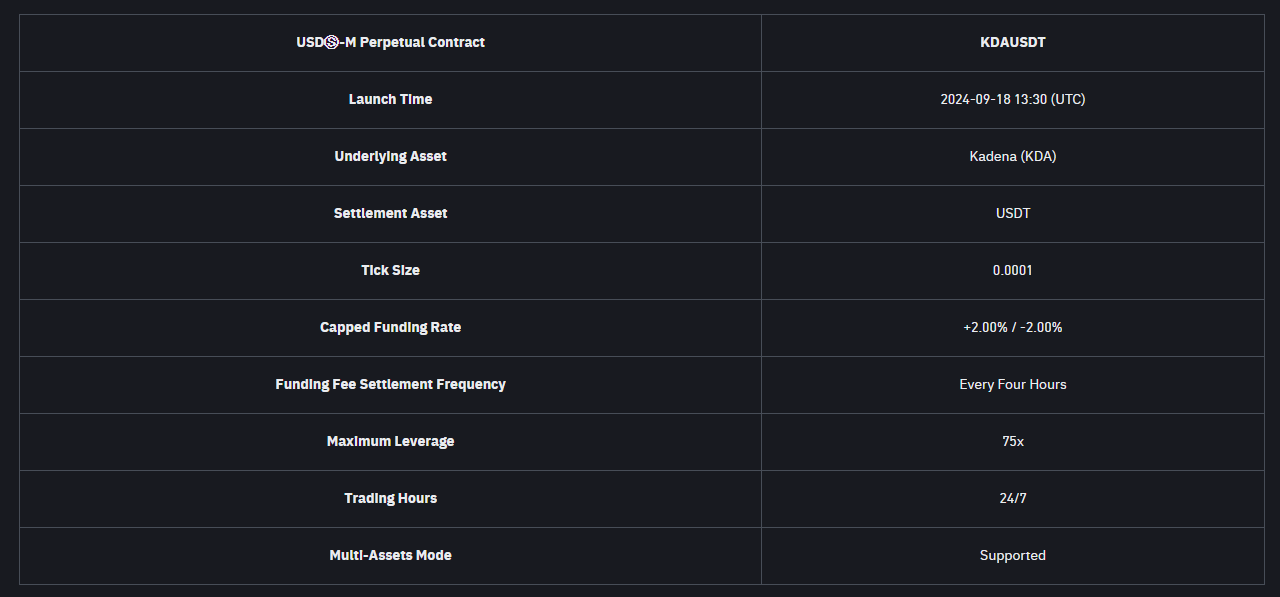Click the Launch Time label
Viewport: 1280px width, 597px height.
[x=390, y=100]
